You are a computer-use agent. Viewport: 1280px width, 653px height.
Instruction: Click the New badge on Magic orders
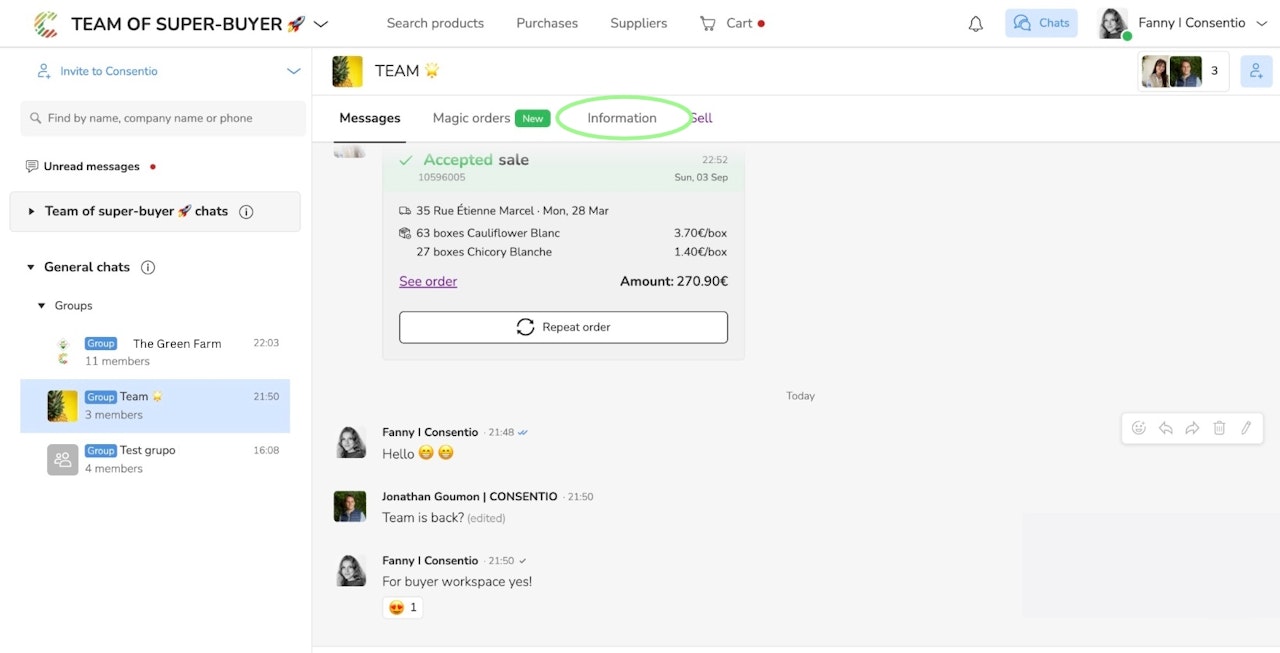[533, 118]
